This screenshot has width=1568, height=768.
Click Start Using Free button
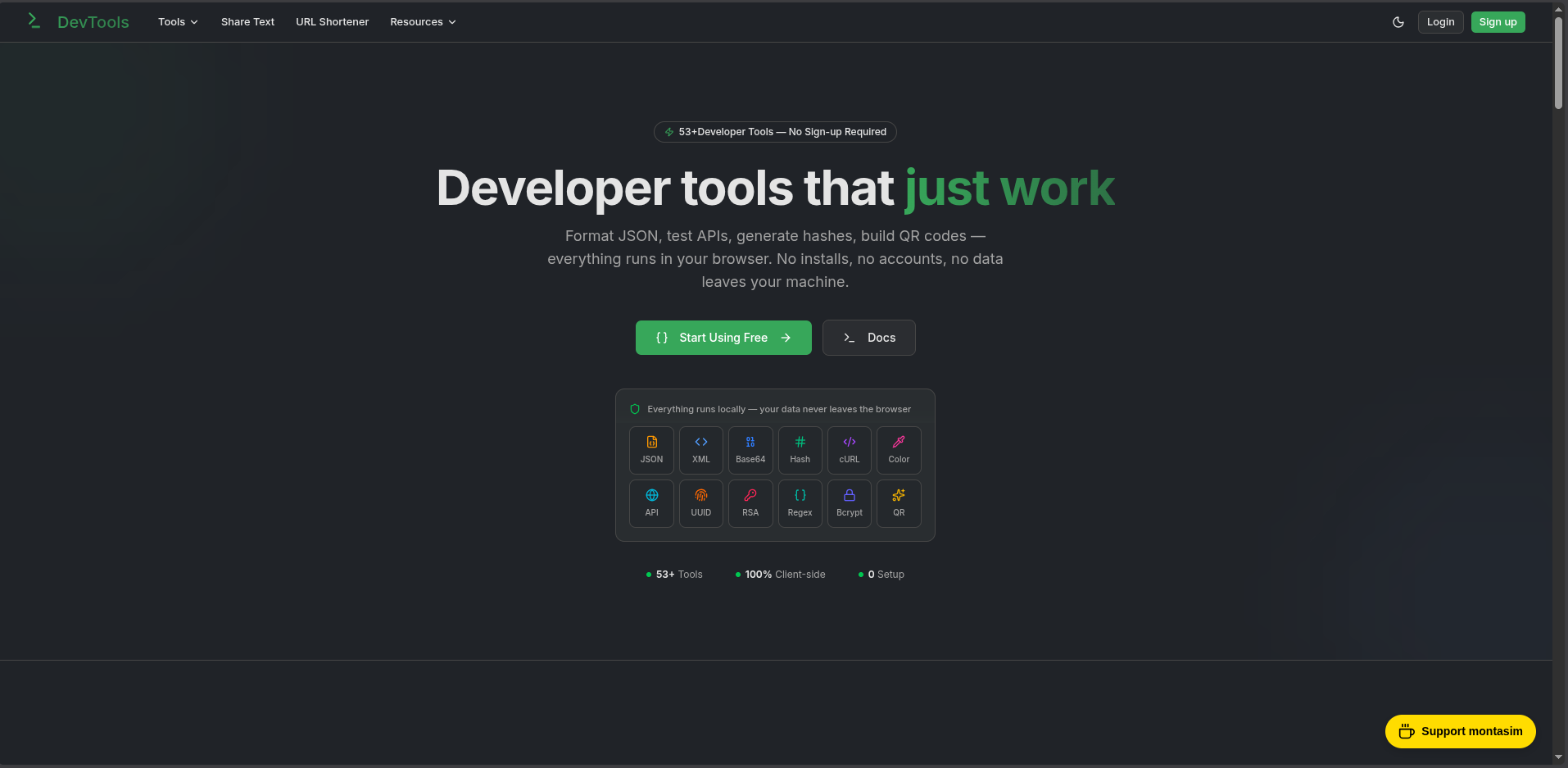click(x=723, y=338)
